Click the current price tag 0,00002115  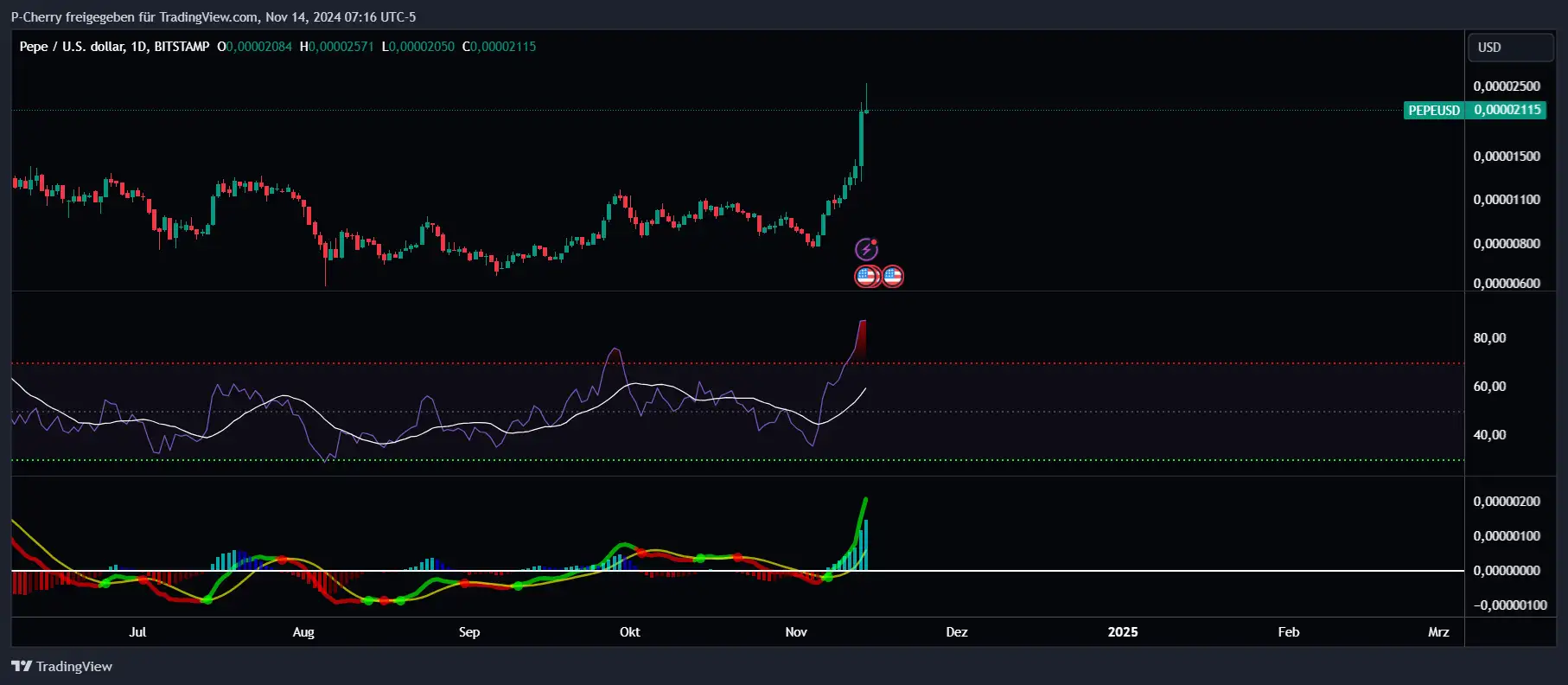click(x=1507, y=110)
